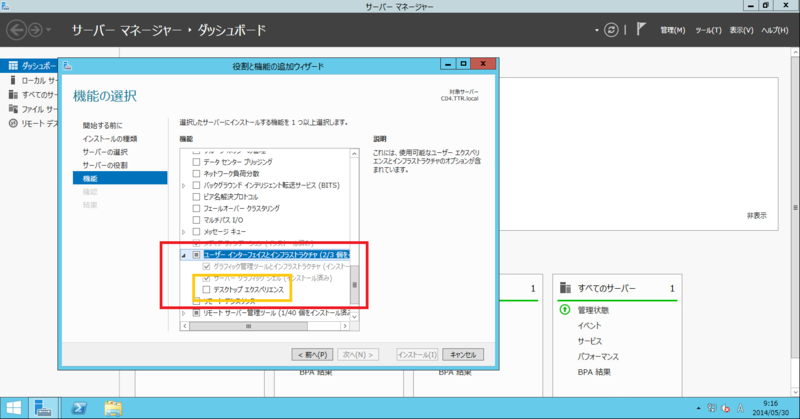Click the すべてのサーバー sidebar icon
The height and width of the screenshot is (419, 800).
pyautogui.click(x=13, y=94)
